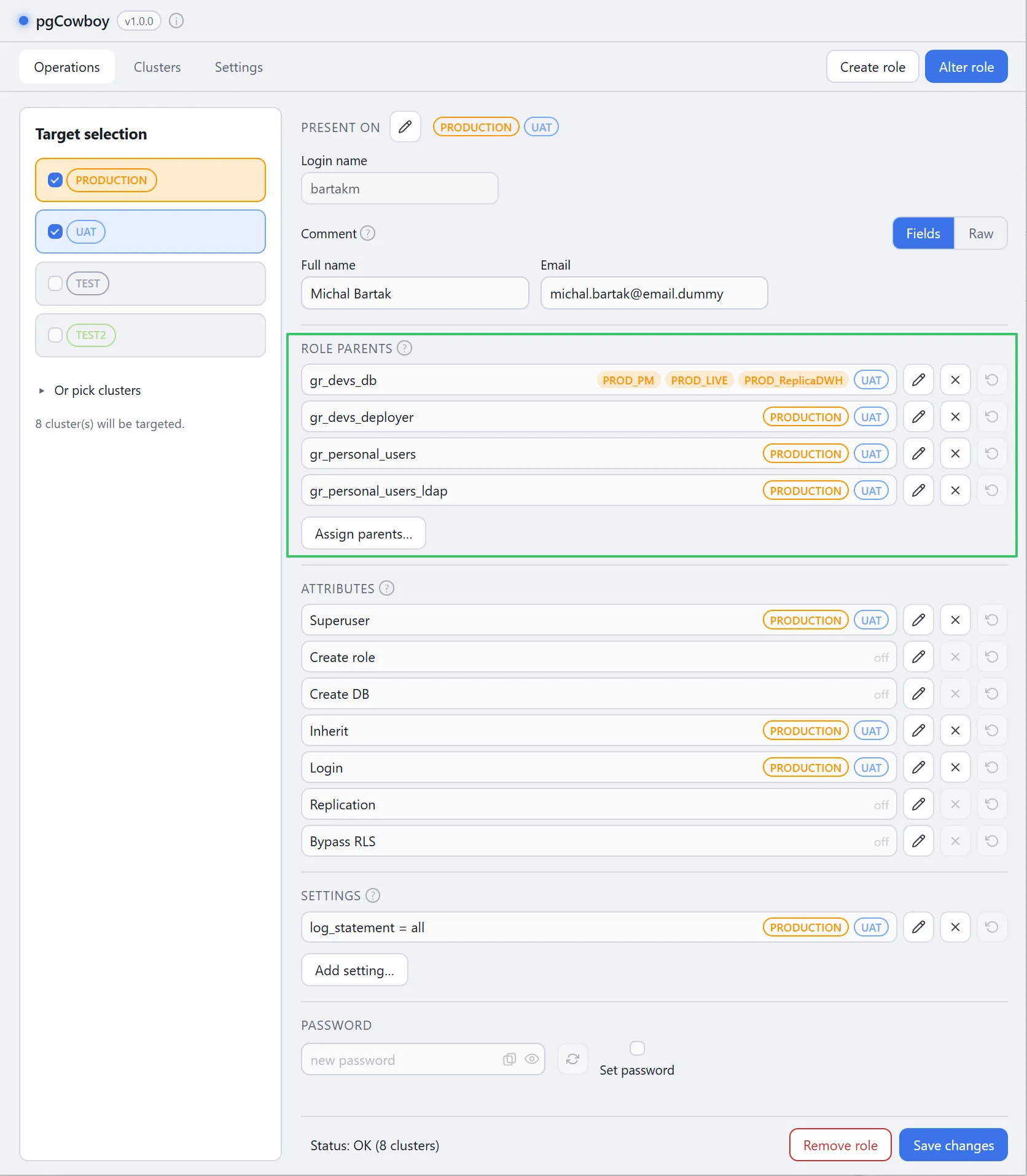The height and width of the screenshot is (1176, 1027).
Task: Expand the Or pick clusters section
Action: pos(90,391)
